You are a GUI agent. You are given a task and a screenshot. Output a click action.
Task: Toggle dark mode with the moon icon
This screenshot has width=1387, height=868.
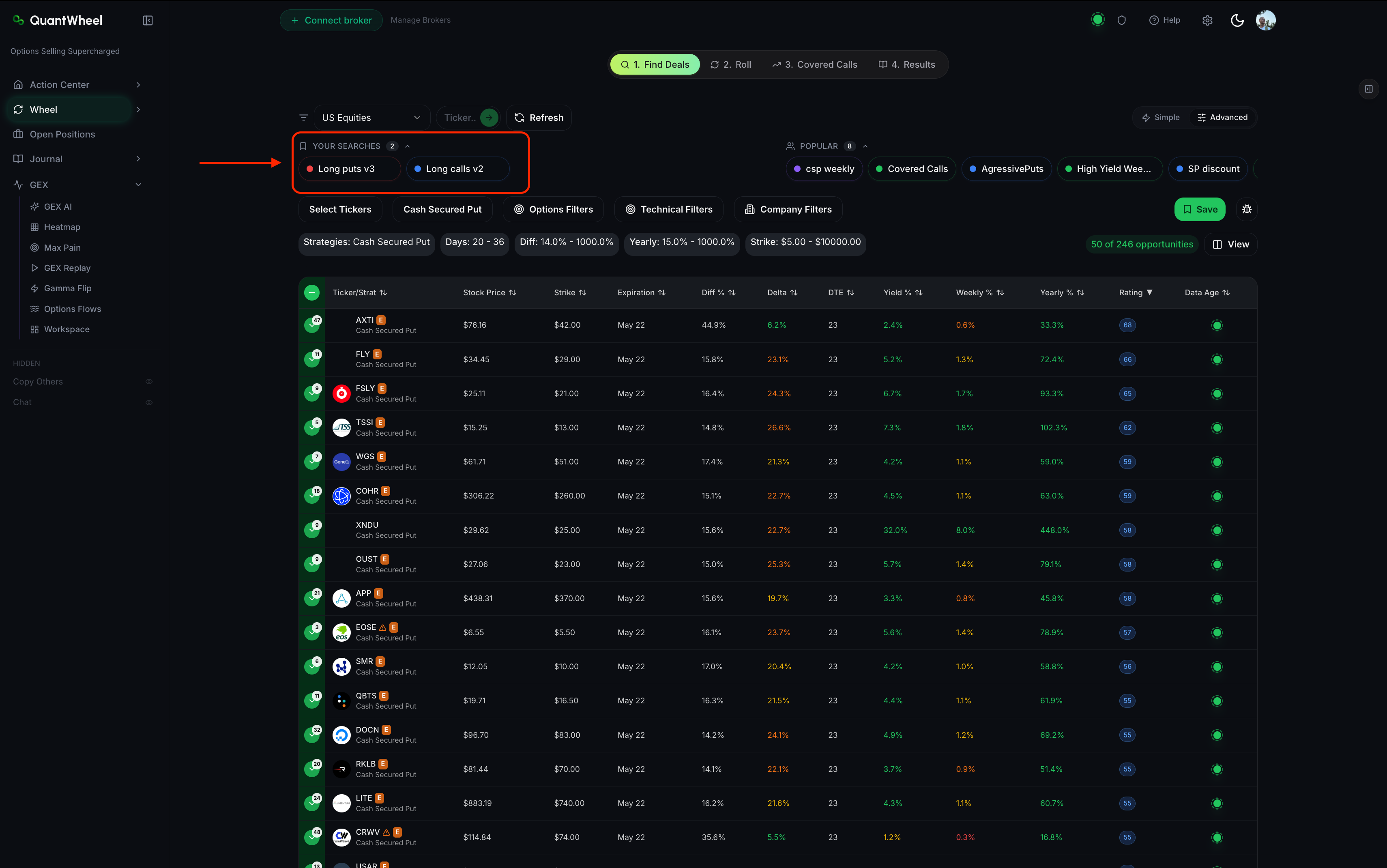point(1237,21)
